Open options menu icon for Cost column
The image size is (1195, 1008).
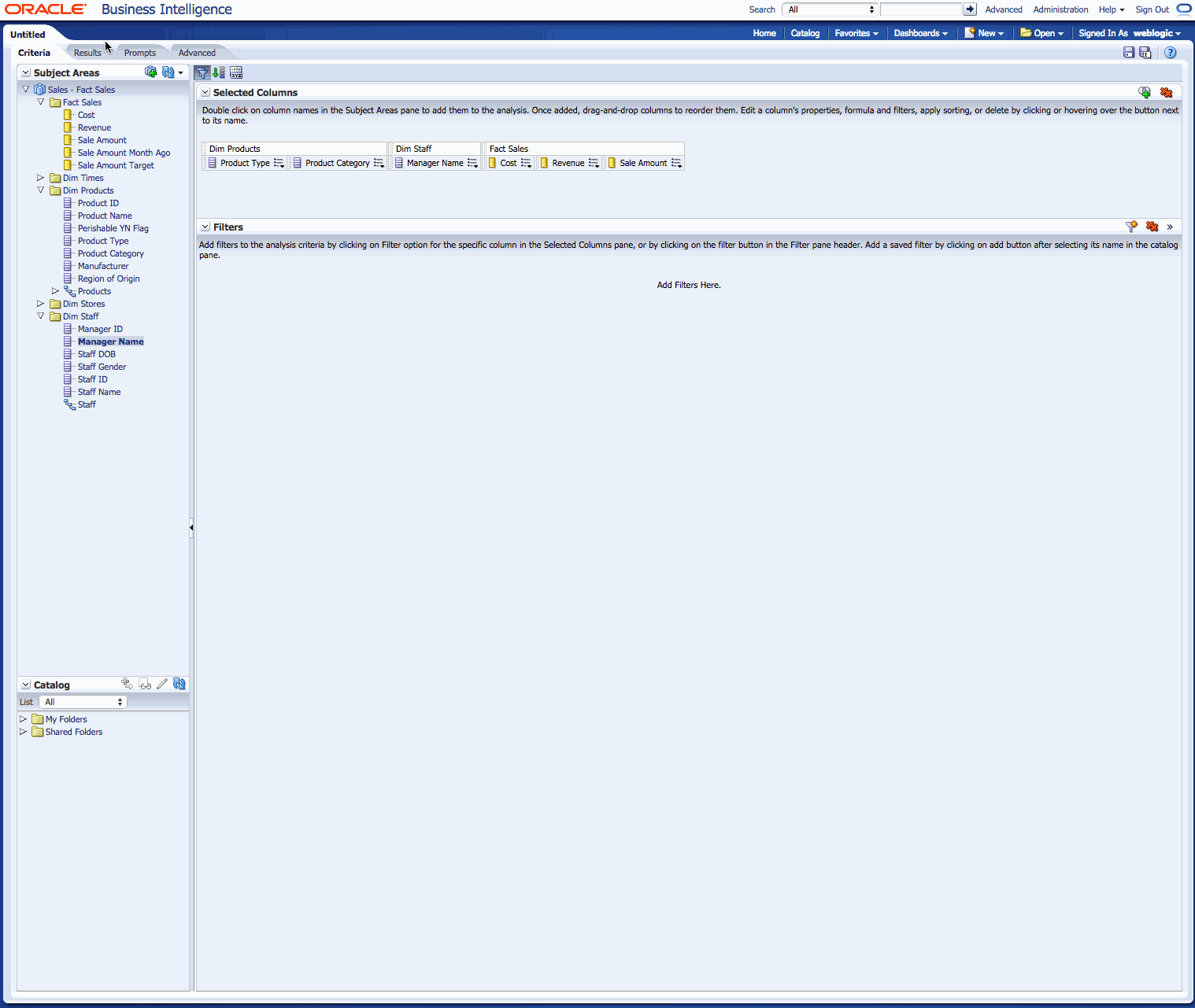coord(526,163)
